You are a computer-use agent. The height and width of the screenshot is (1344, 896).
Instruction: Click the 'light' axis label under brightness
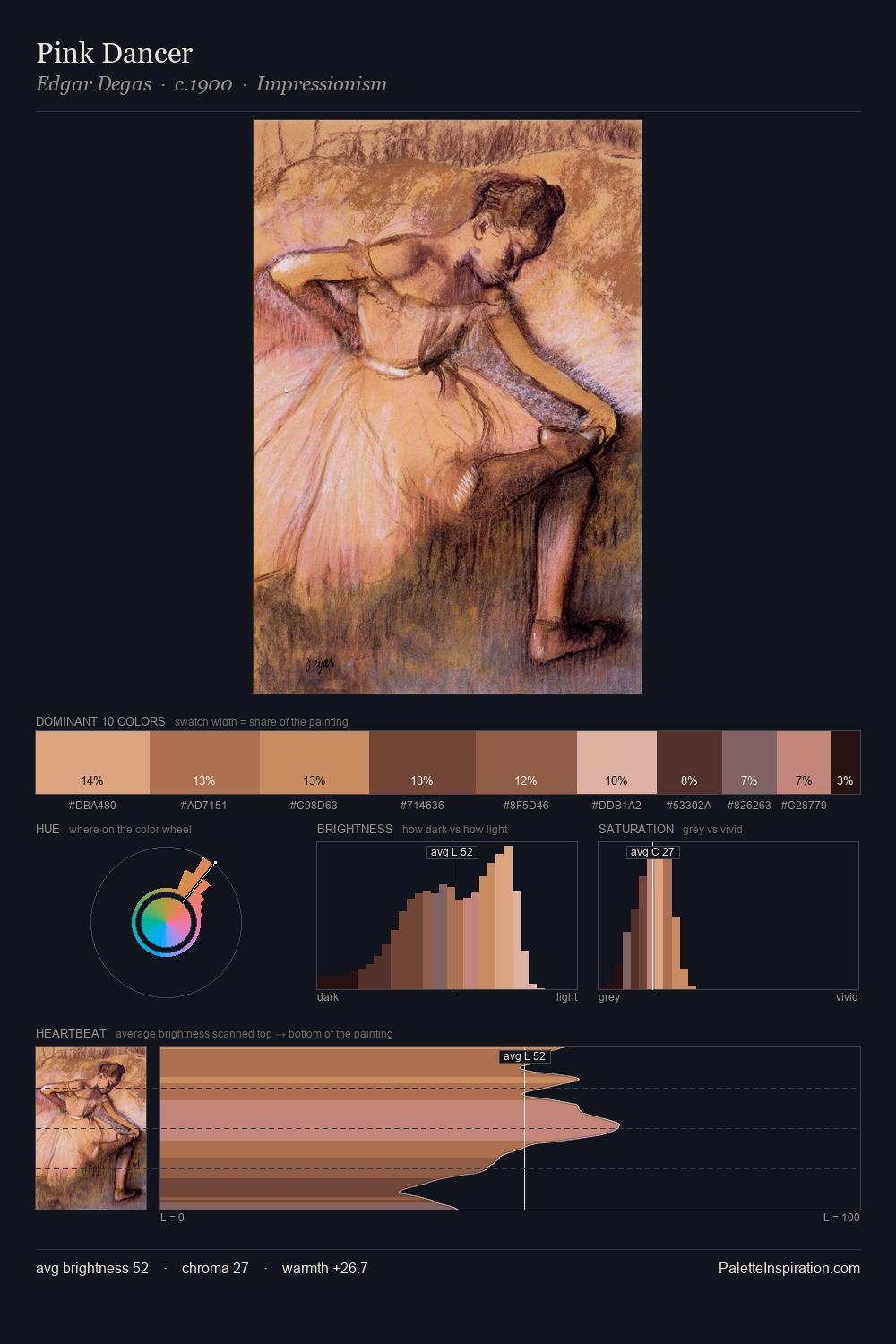(566, 997)
